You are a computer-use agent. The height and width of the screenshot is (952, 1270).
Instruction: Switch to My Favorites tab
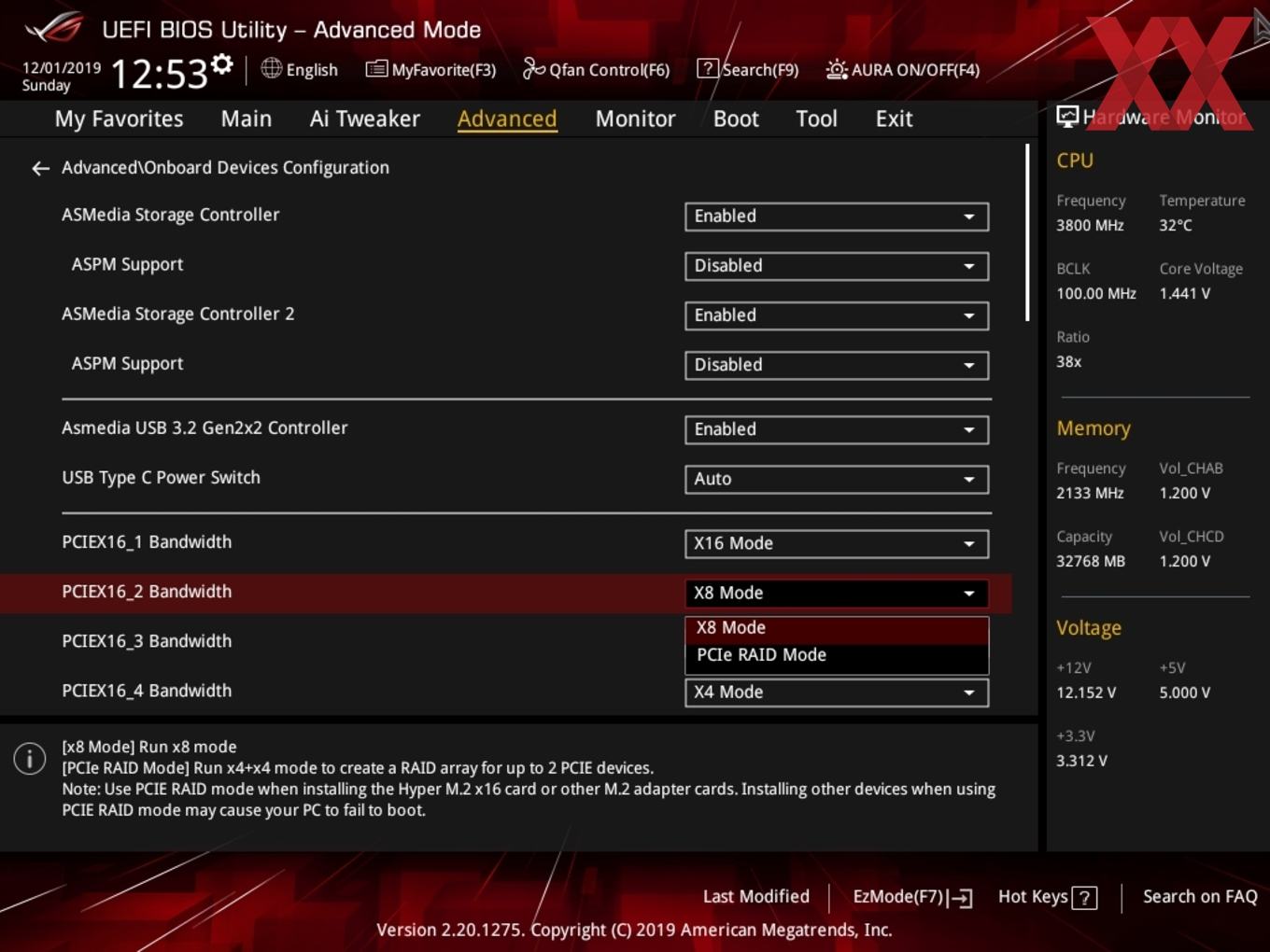(119, 119)
